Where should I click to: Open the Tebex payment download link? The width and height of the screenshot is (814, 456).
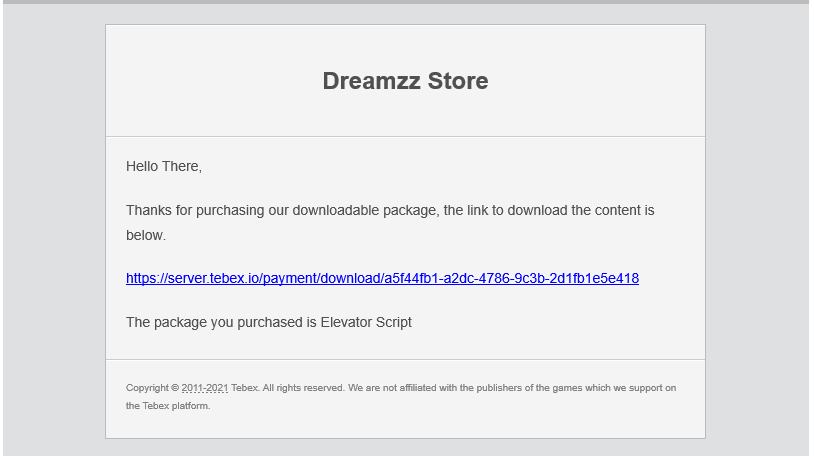pyautogui.click(x=382, y=278)
